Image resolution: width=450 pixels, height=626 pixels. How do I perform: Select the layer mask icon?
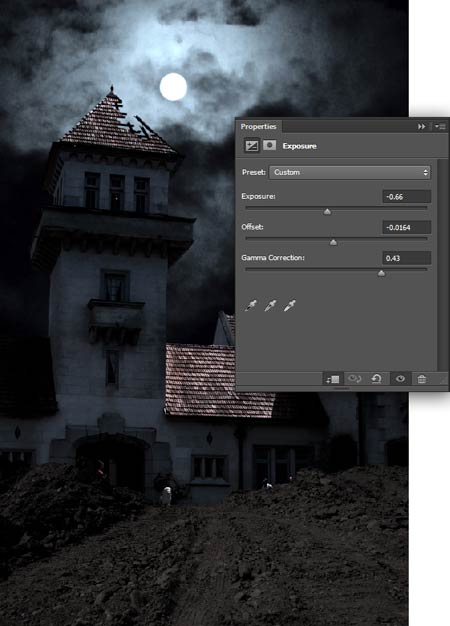pos(270,146)
